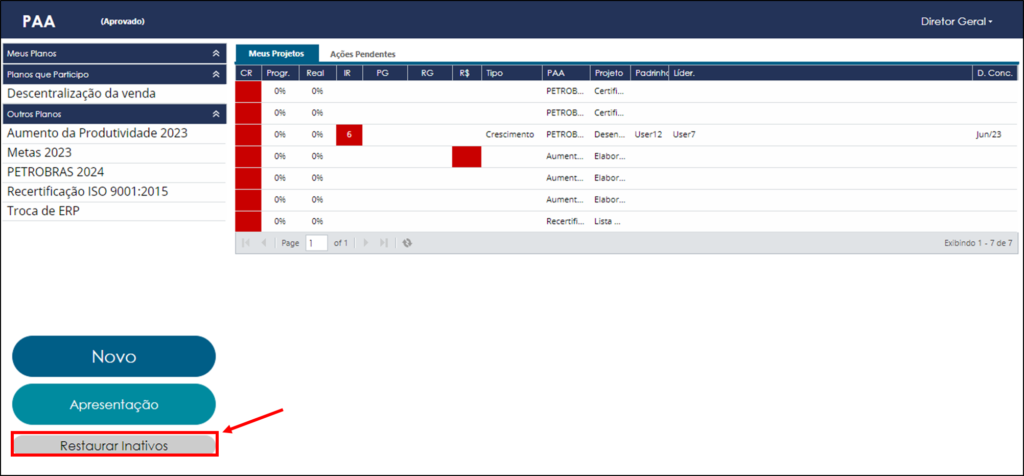This screenshot has width=1024, height=476.
Task: Open the Diretor Geral user dropdown
Action: coord(956,22)
